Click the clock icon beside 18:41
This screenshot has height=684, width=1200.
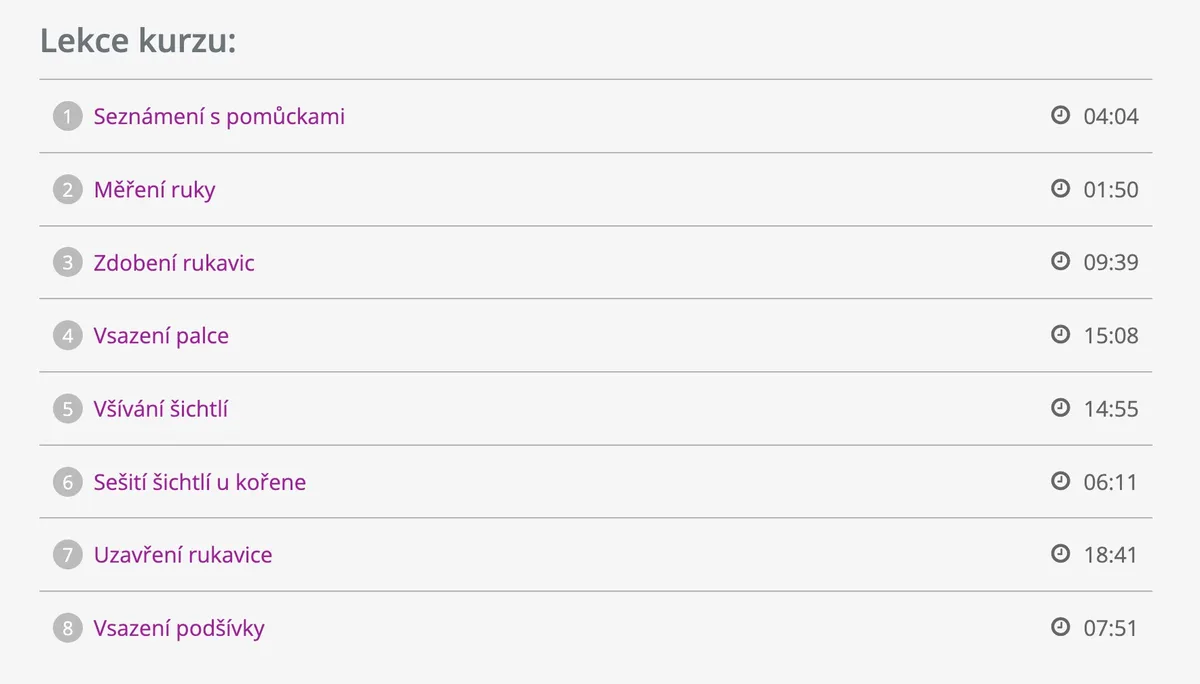pos(1061,553)
